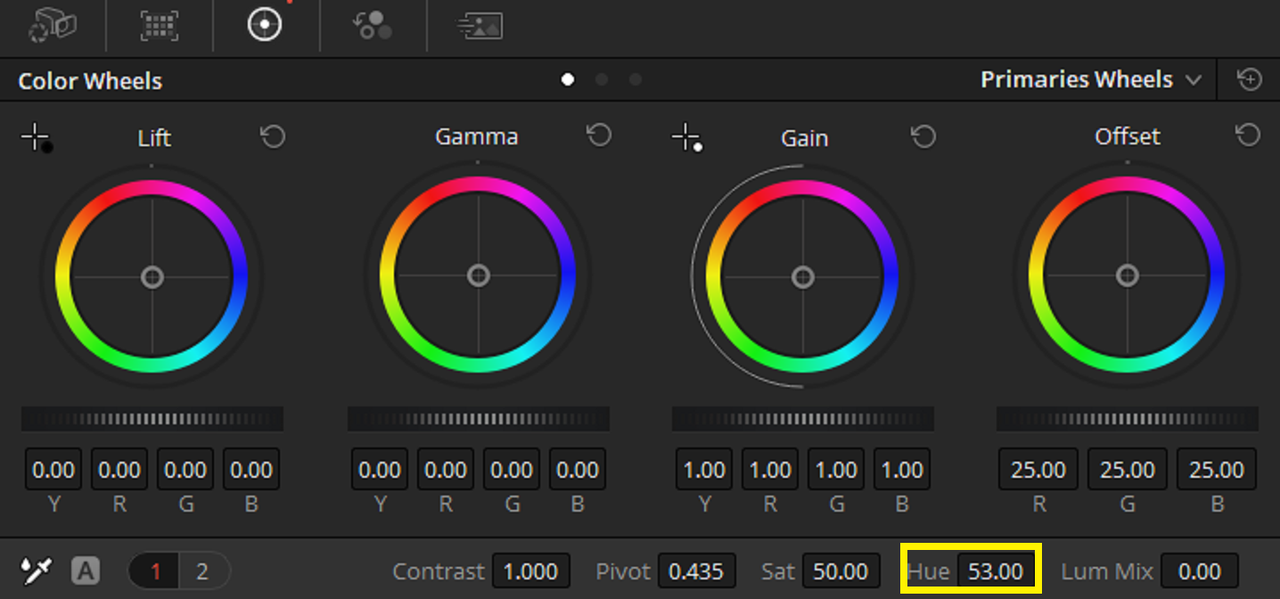Select the Contrast value field
Viewport: 1280px width, 599px height.
[530, 572]
